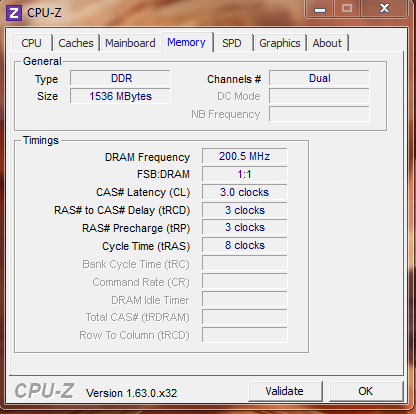Click the OK button
The width and height of the screenshot is (416, 414).
(x=366, y=391)
